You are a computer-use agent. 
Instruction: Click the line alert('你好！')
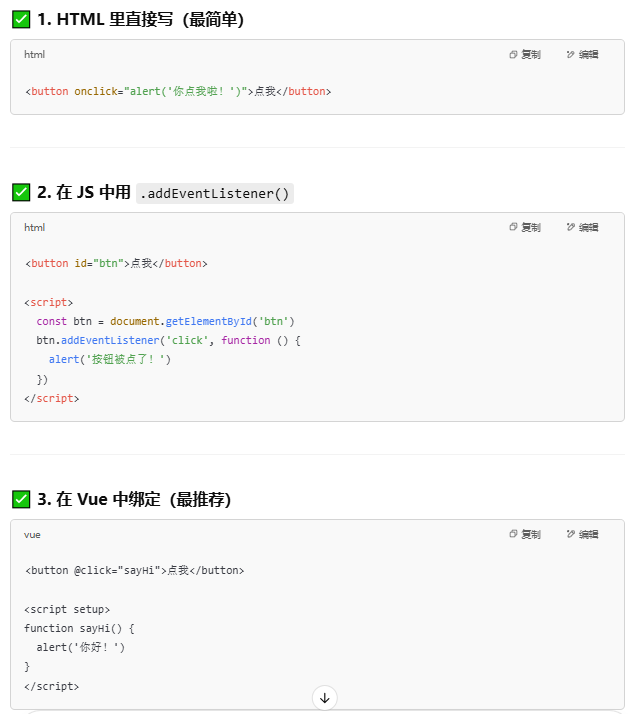pyautogui.click(x=81, y=648)
